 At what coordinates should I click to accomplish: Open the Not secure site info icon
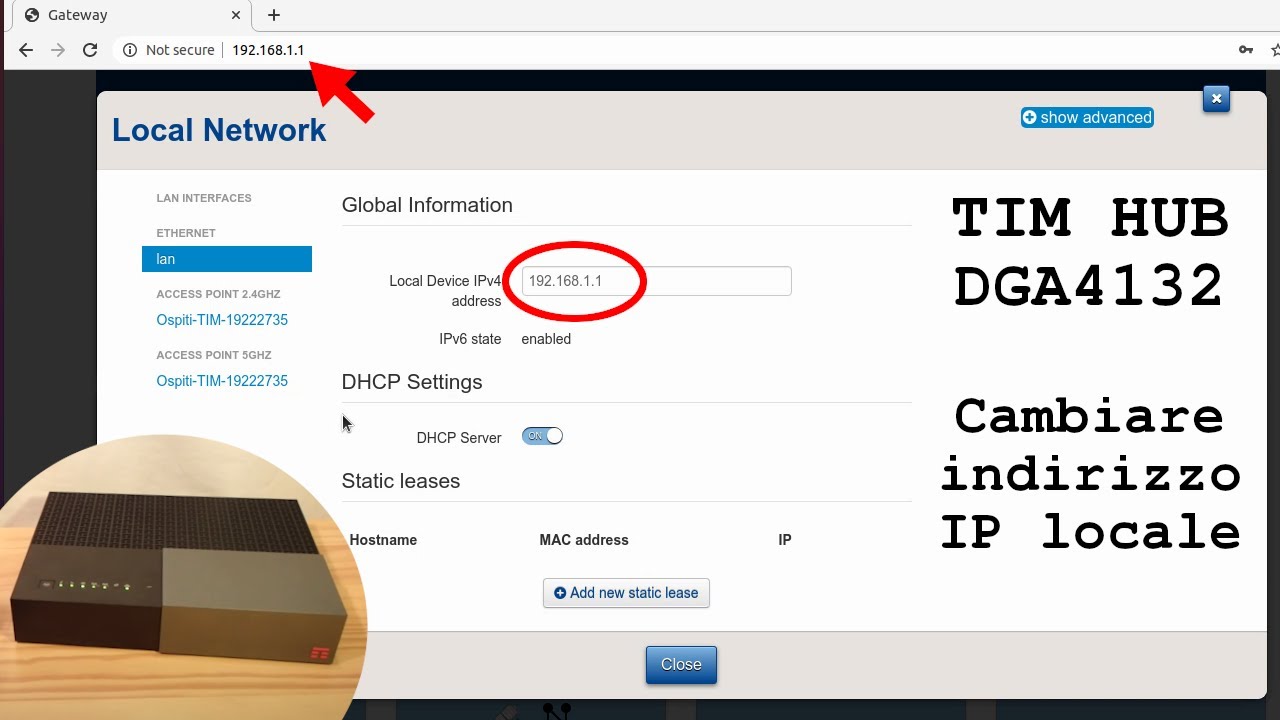(x=130, y=50)
